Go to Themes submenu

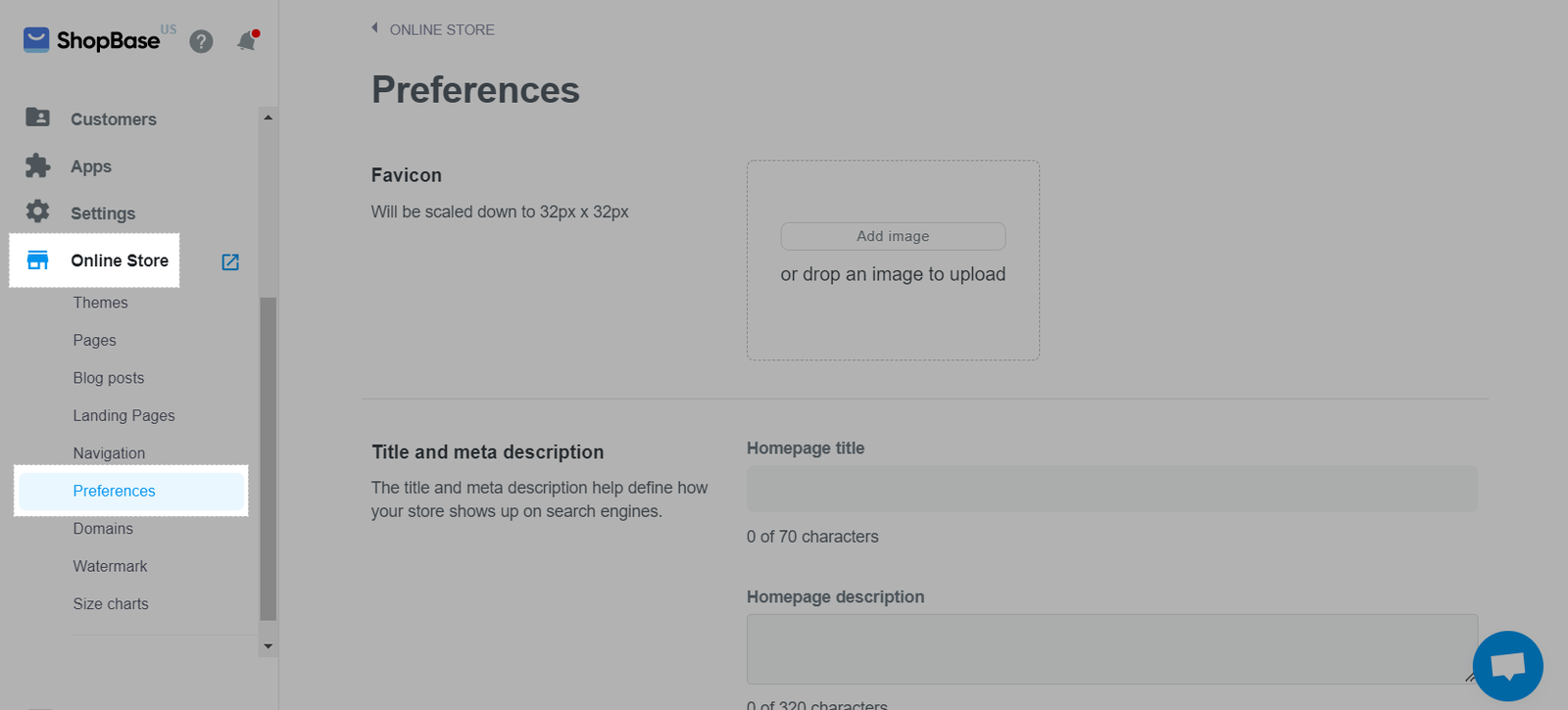coord(100,303)
